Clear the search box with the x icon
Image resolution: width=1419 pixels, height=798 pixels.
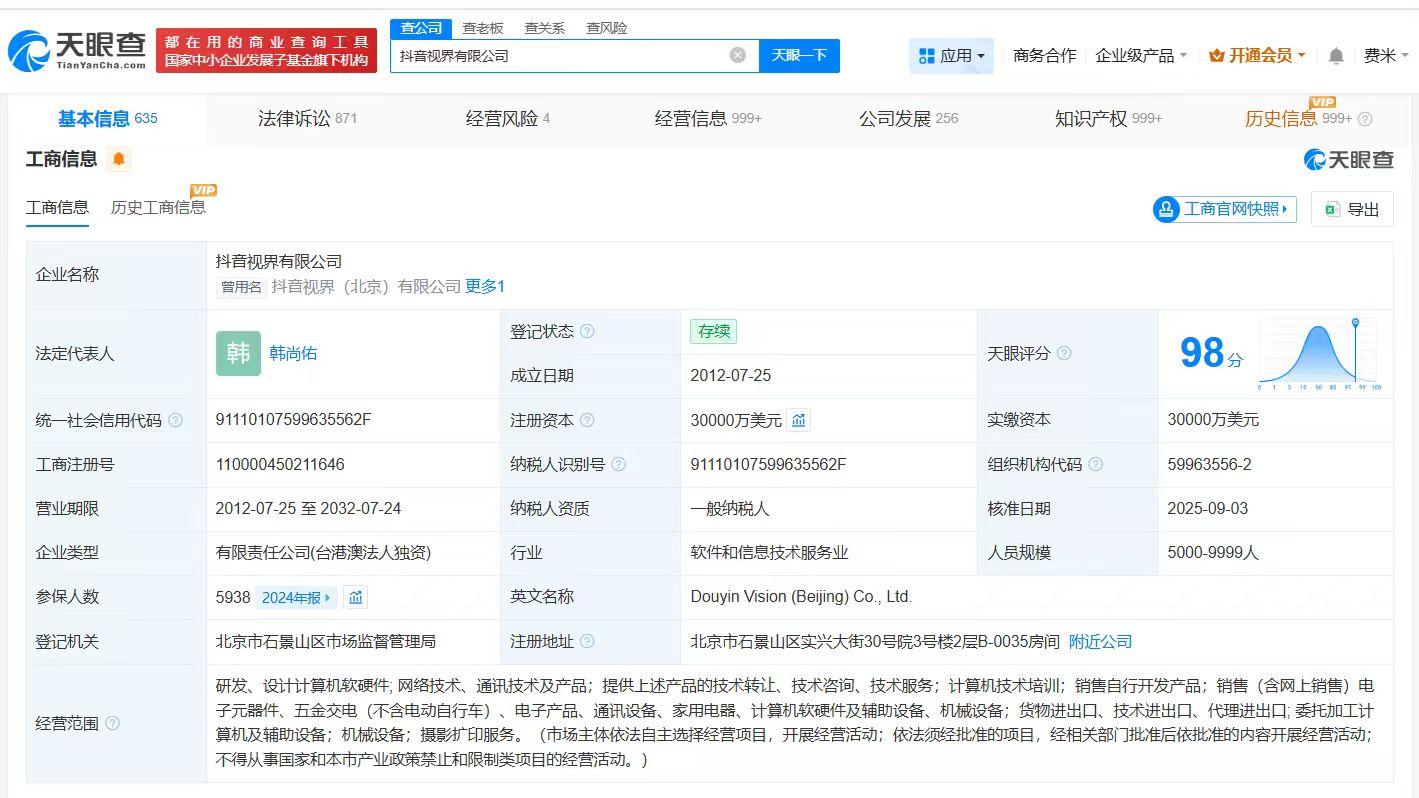[x=738, y=56]
